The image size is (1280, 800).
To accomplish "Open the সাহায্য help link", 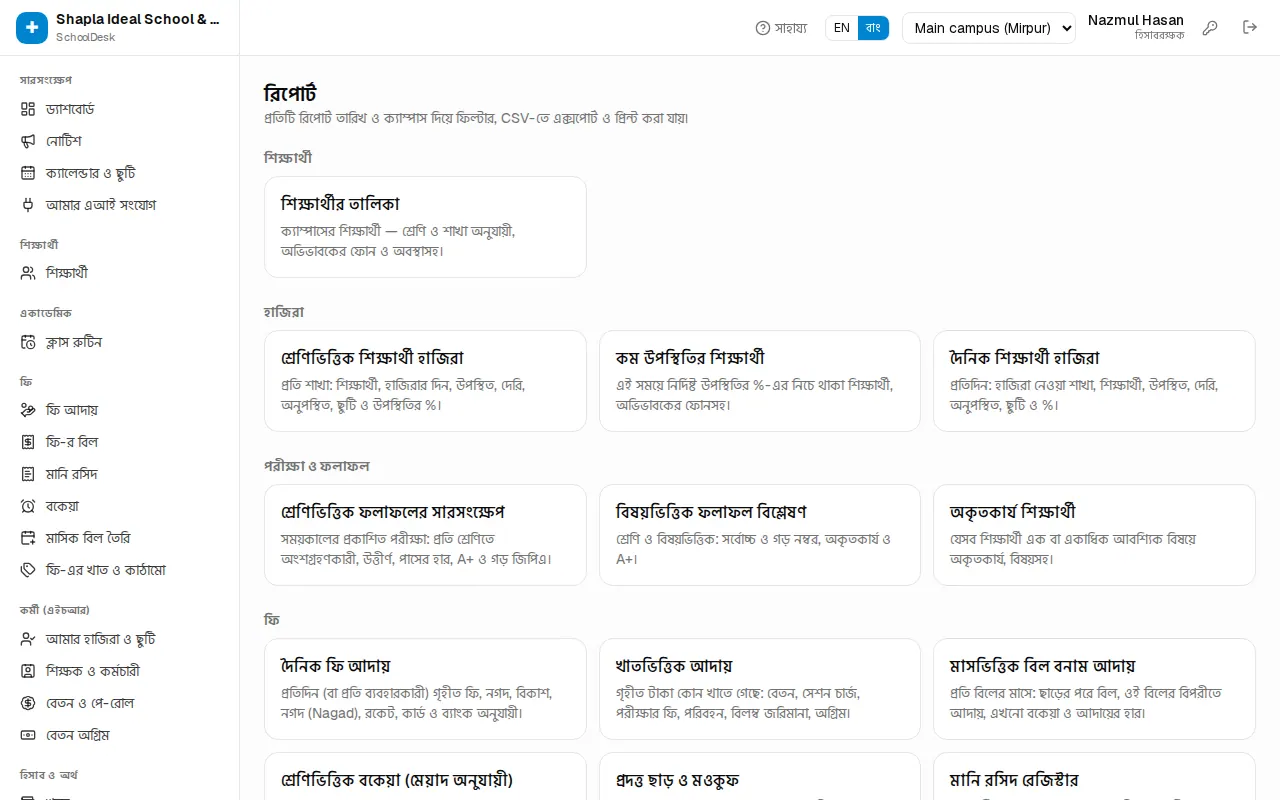I will click(781, 28).
